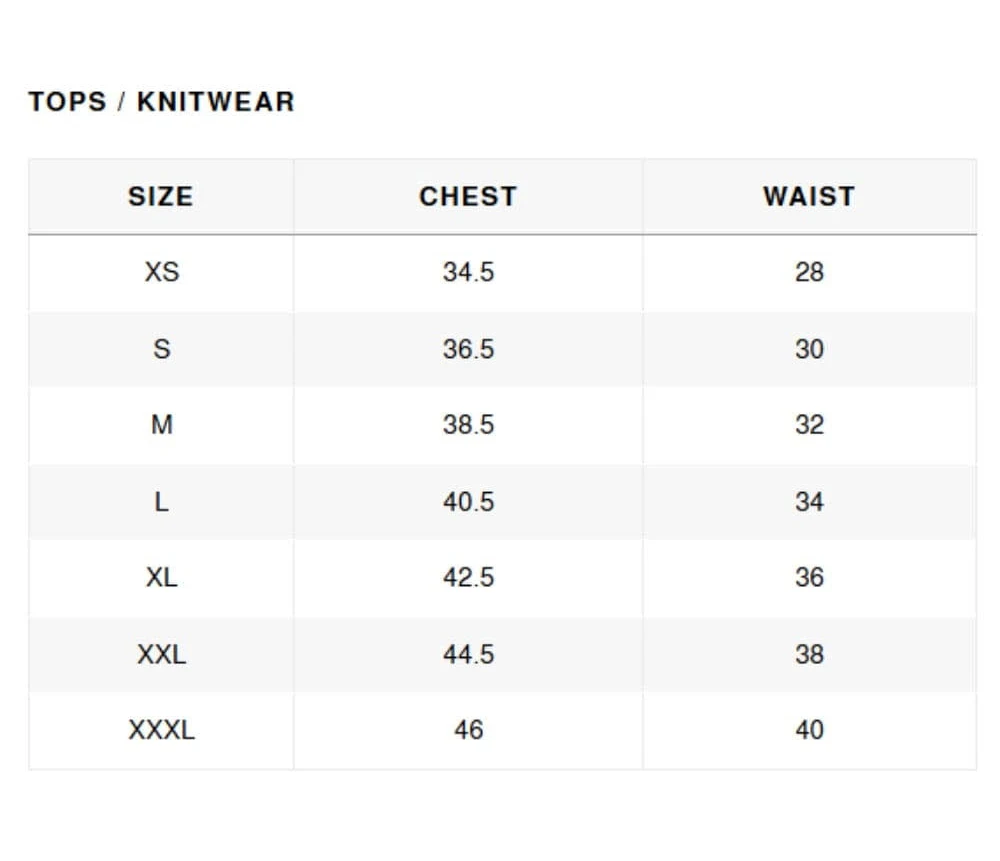Select the L size row label
The width and height of the screenshot is (1000, 861).
pyautogui.click(x=161, y=502)
